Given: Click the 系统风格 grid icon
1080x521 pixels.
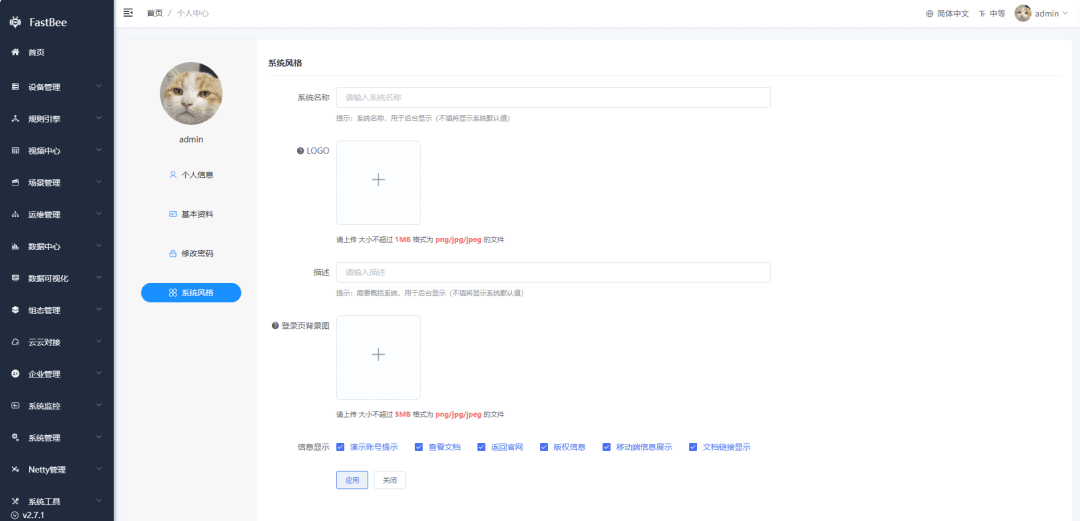Looking at the screenshot, I should (173, 293).
